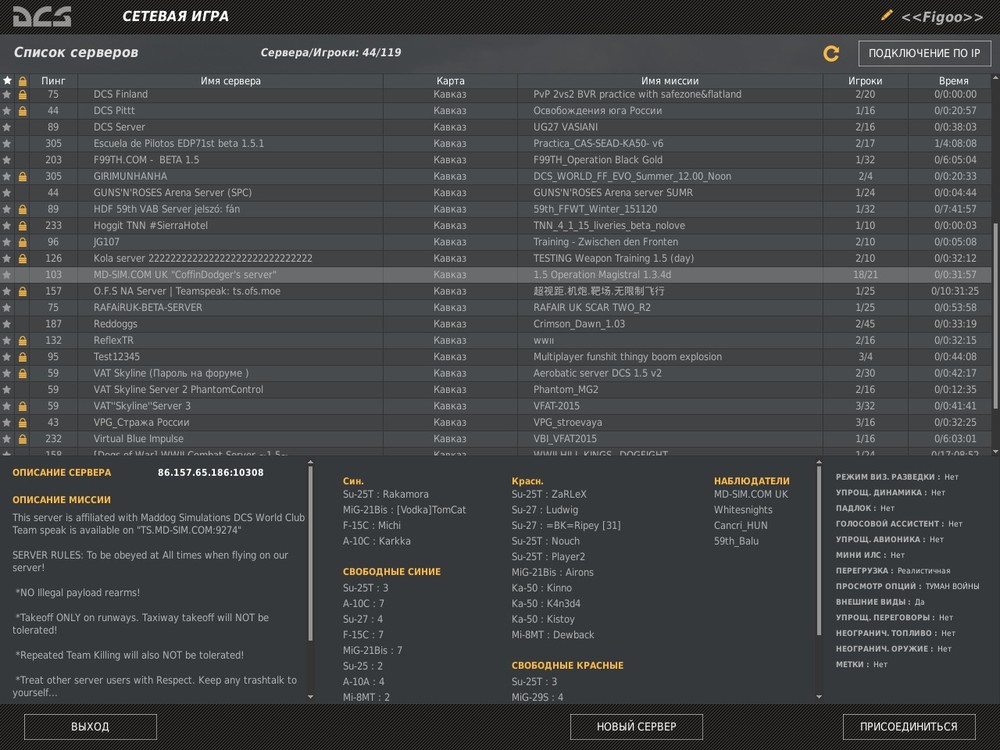Click the lock icon beside GIRIMUNHANHA
Viewport: 1000px width, 750px height.
22,177
